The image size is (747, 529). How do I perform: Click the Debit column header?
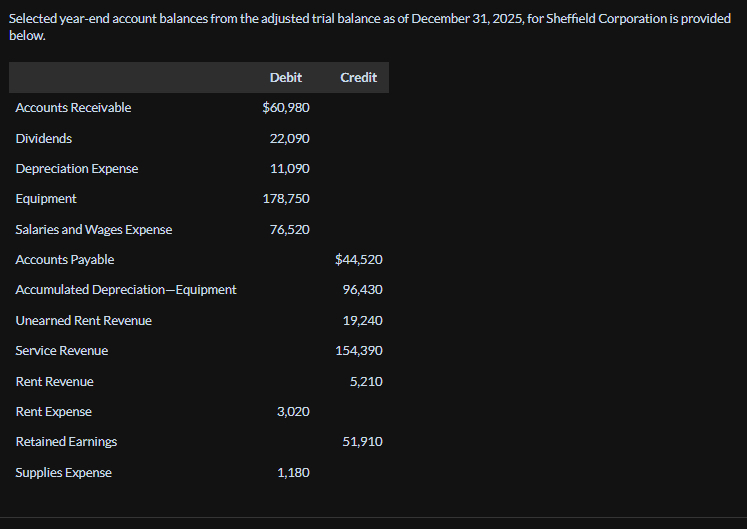pyautogui.click(x=286, y=77)
